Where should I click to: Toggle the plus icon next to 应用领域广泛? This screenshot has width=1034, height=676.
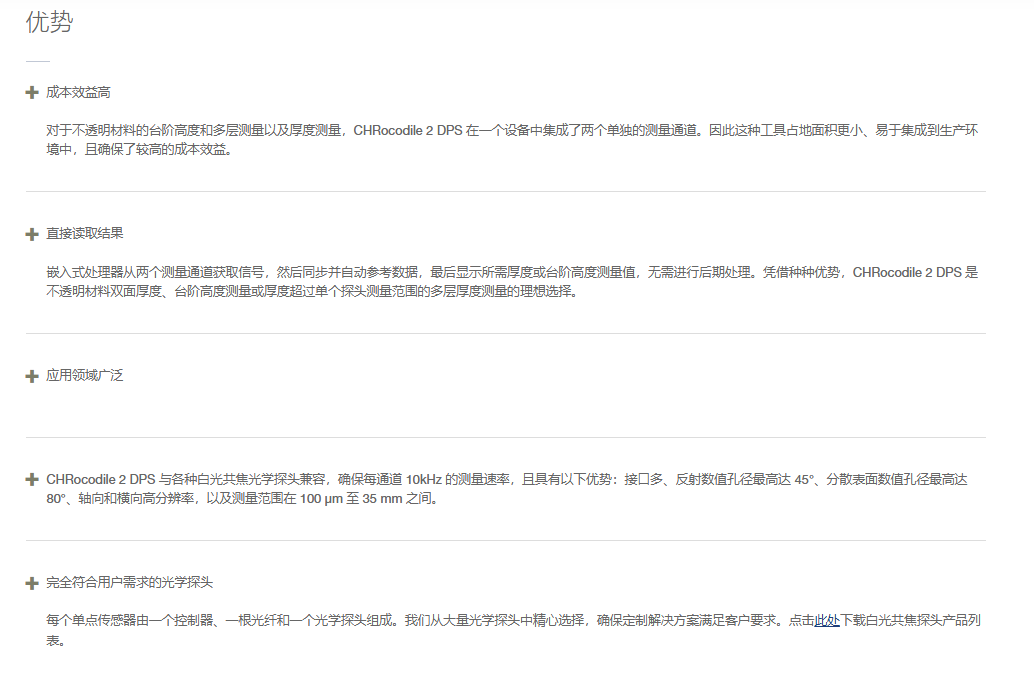pos(32,376)
